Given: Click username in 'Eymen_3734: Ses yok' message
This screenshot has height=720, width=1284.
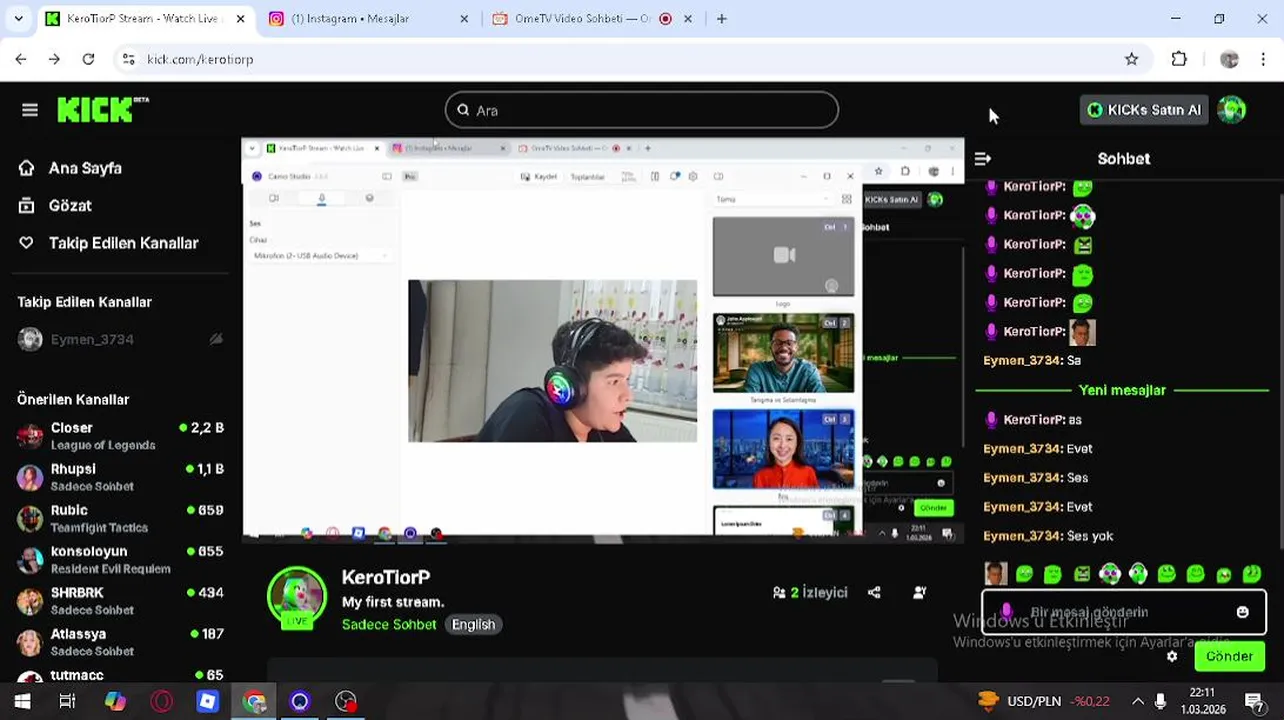Looking at the screenshot, I should 1022,536.
